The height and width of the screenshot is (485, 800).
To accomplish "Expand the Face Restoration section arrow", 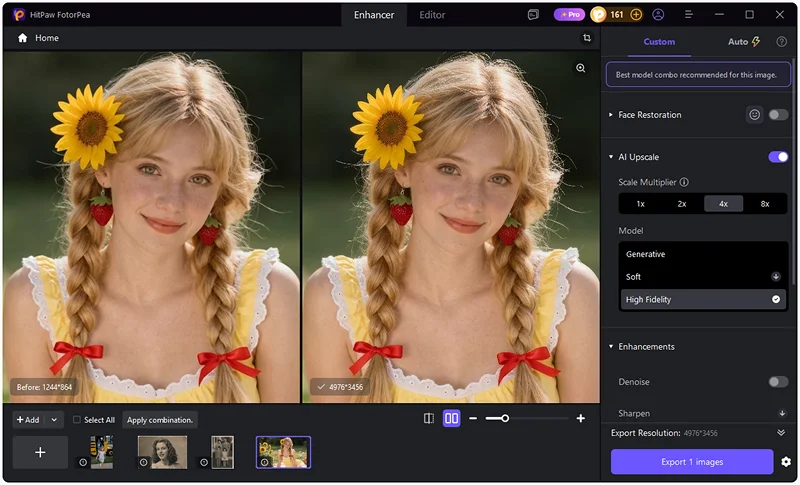I will (x=611, y=115).
